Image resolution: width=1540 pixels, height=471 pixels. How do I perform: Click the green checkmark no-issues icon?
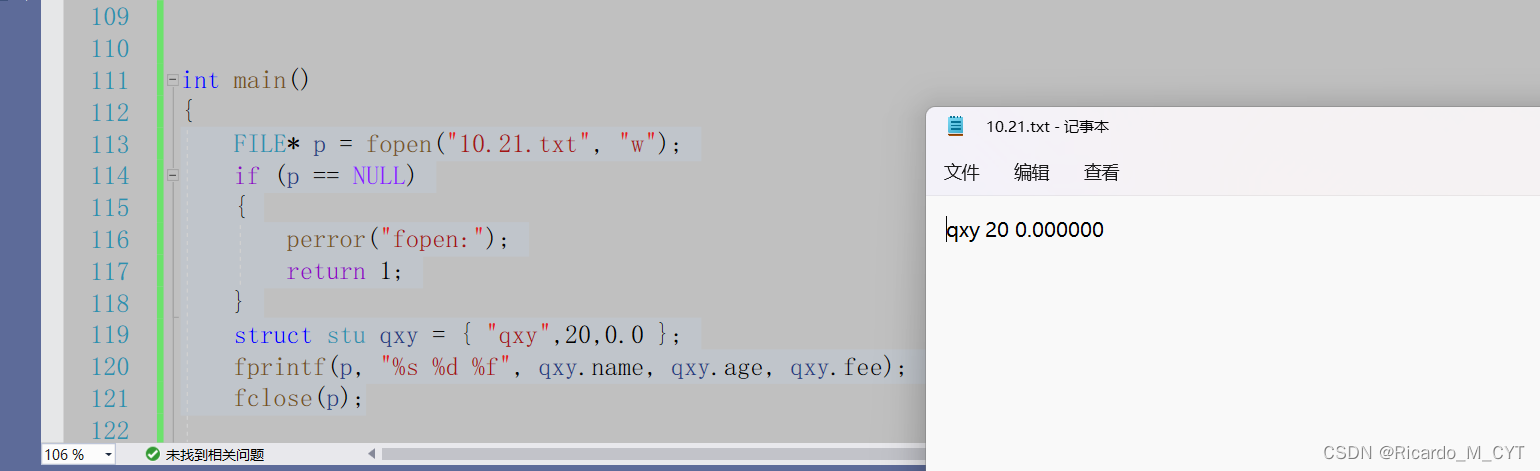point(153,454)
